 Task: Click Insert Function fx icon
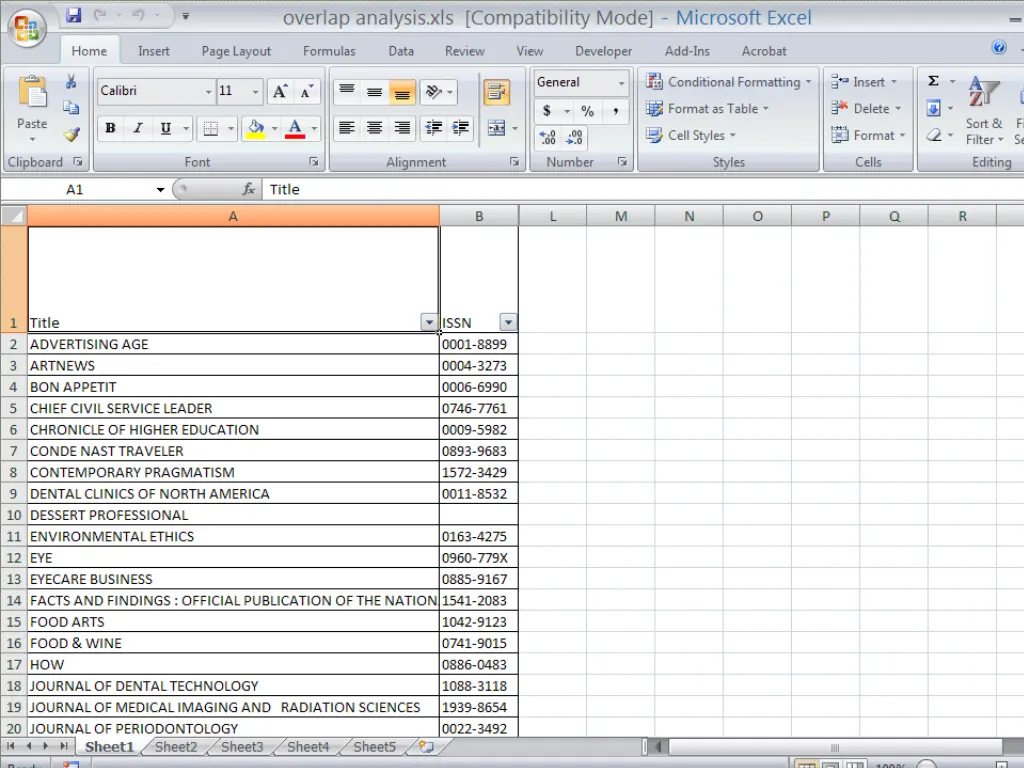pyautogui.click(x=248, y=189)
